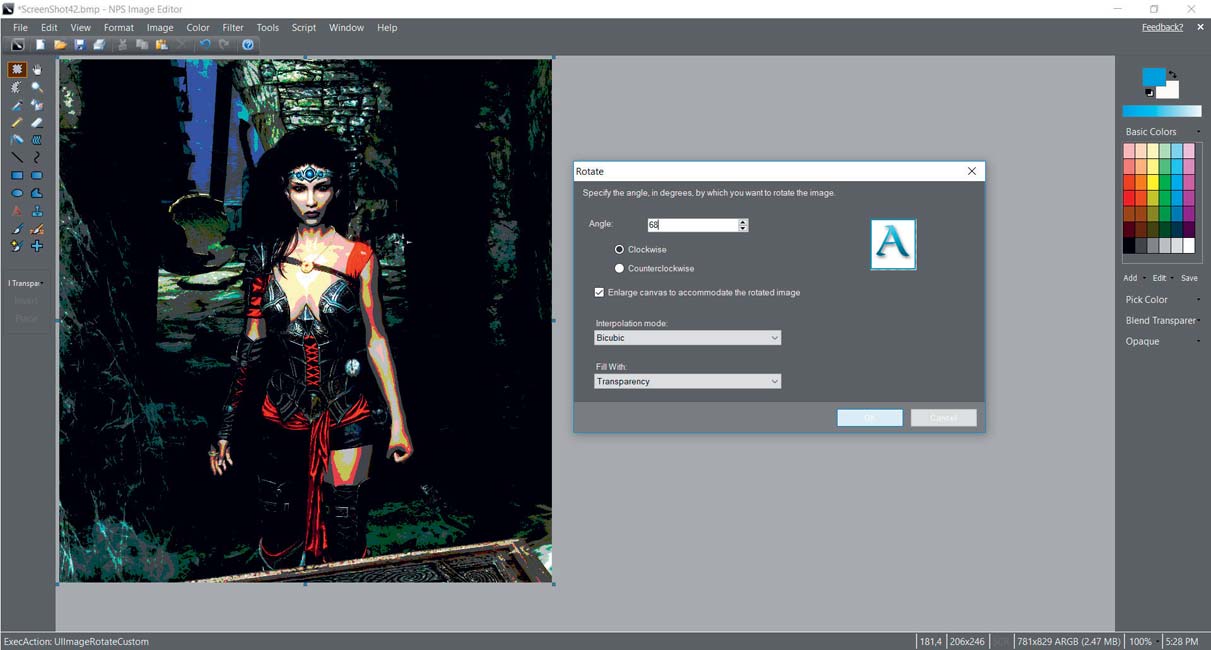Image resolution: width=1211 pixels, height=650 pixels.
Task: Select the Clockwise radio button
Action: (619, 249)
